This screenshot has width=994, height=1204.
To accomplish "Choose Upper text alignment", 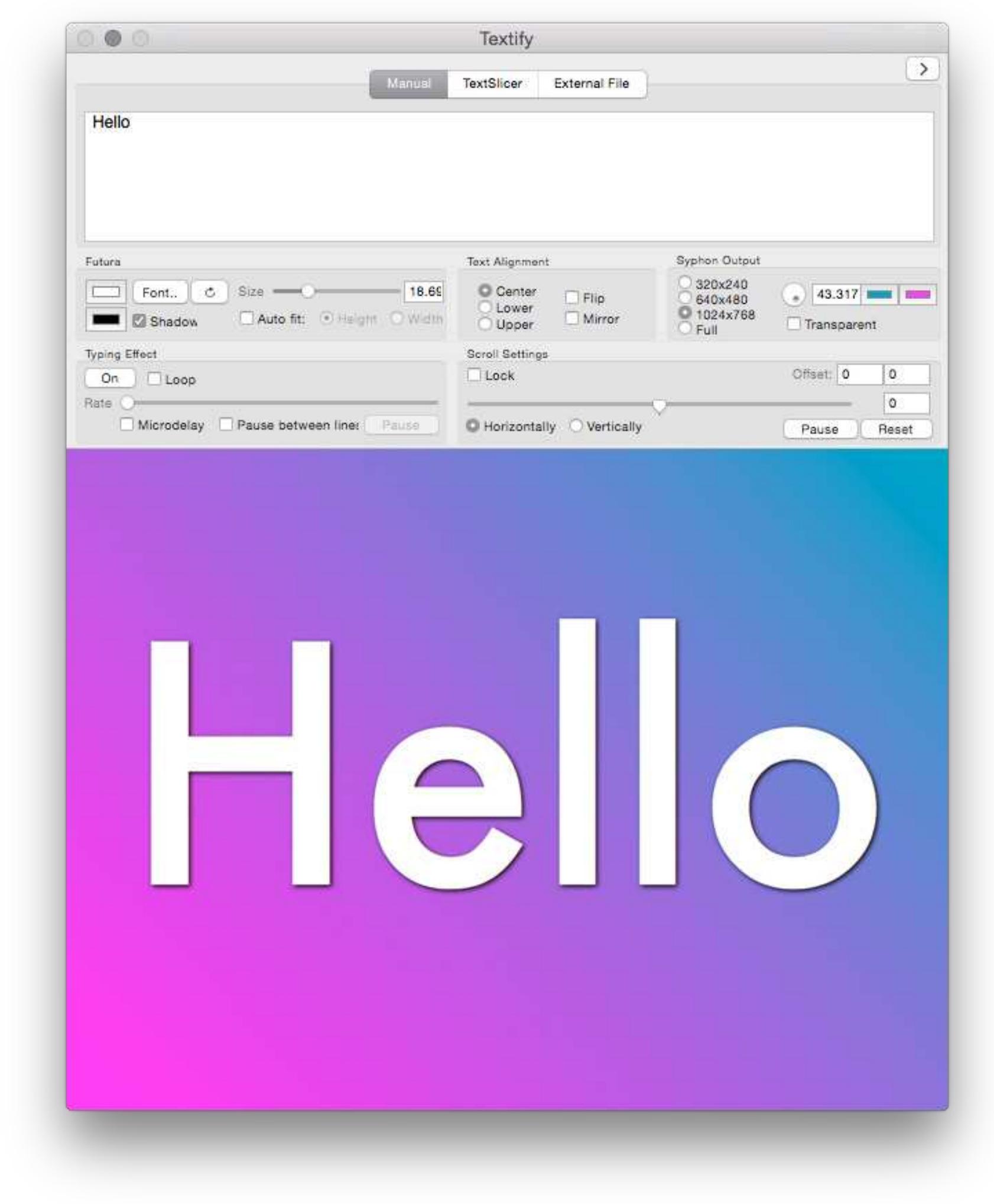I will (x=485, y=324).
